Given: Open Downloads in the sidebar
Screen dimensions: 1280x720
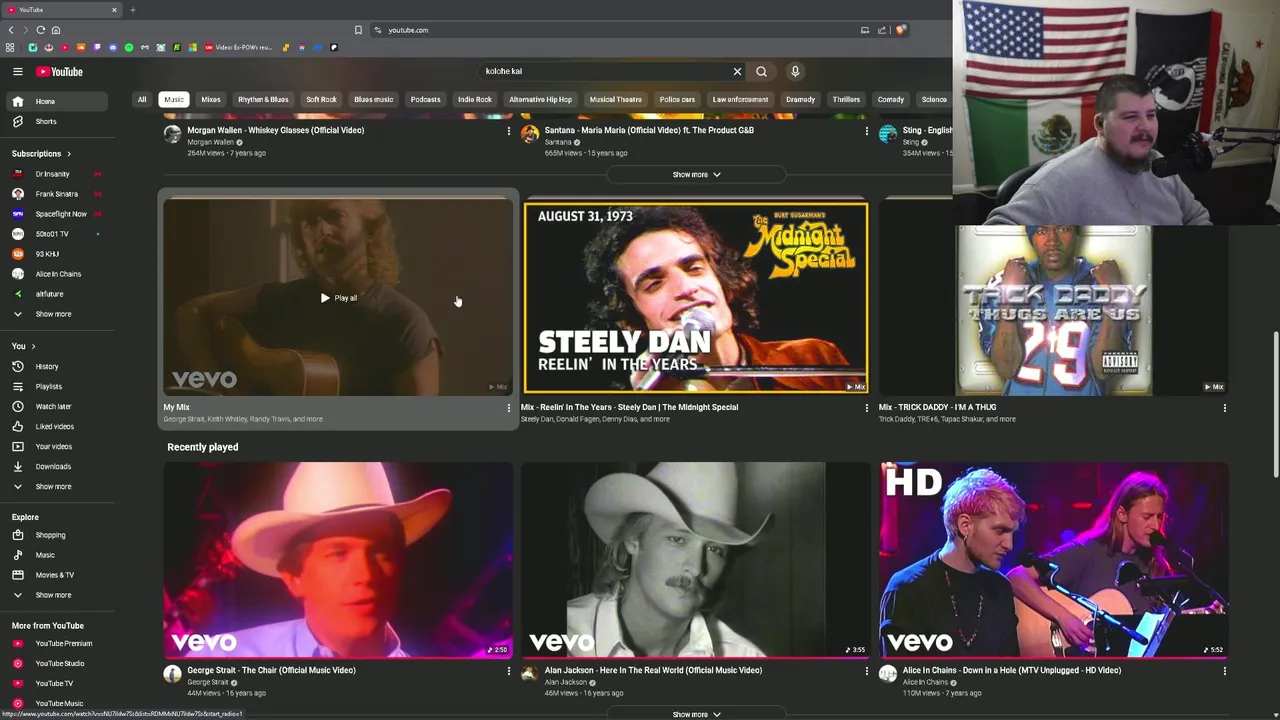Looking at the screenshot, I should point(55,466).
